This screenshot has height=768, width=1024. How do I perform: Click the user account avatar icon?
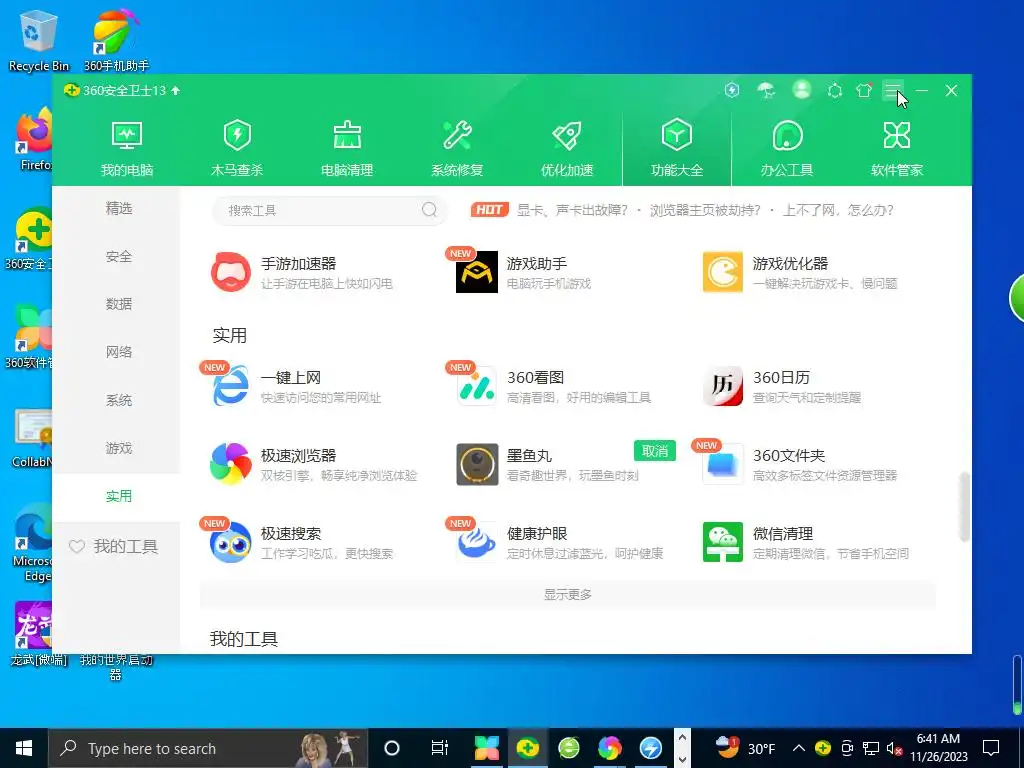[x=801, y=90]
